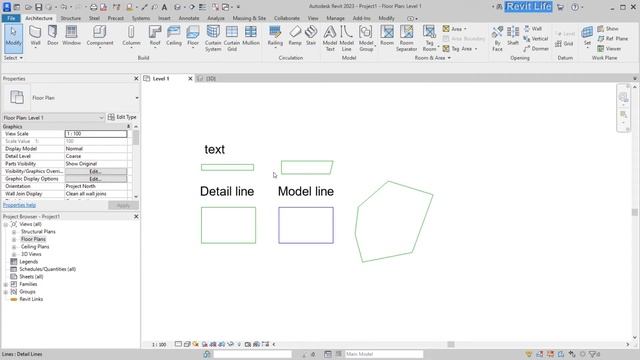Open the Floor Plan type selector dropdown

tap(137, 98)
